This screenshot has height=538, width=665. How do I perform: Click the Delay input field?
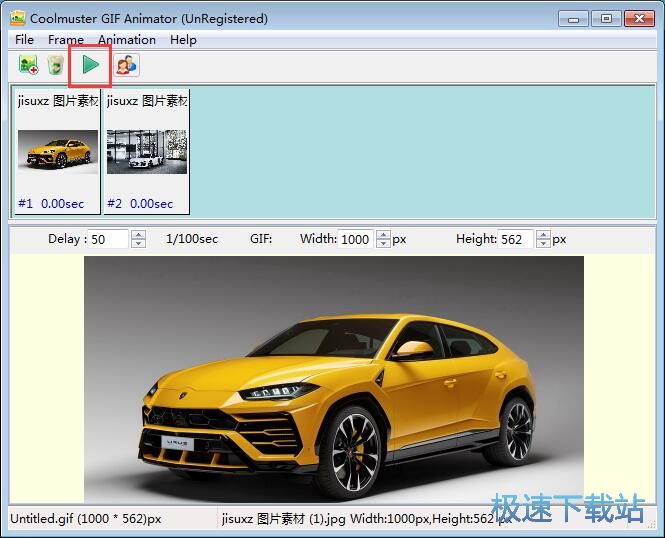click(109, 239)
